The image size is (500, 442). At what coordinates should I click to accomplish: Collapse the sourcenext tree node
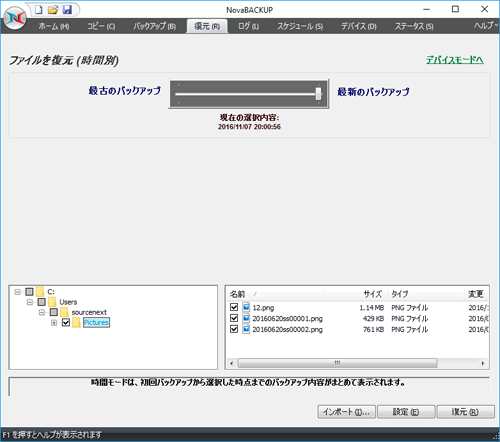pyautogui.click(x=42, y=312)
